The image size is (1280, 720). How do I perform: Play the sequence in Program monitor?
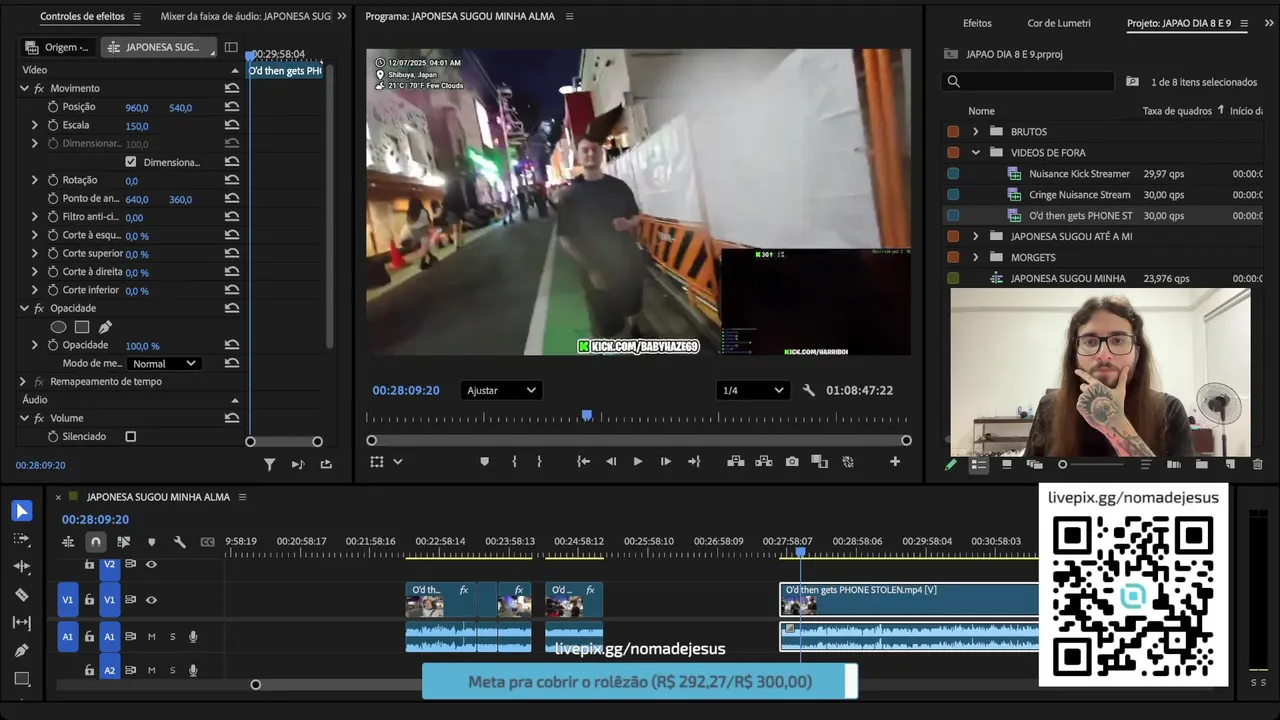pos(637,461)
